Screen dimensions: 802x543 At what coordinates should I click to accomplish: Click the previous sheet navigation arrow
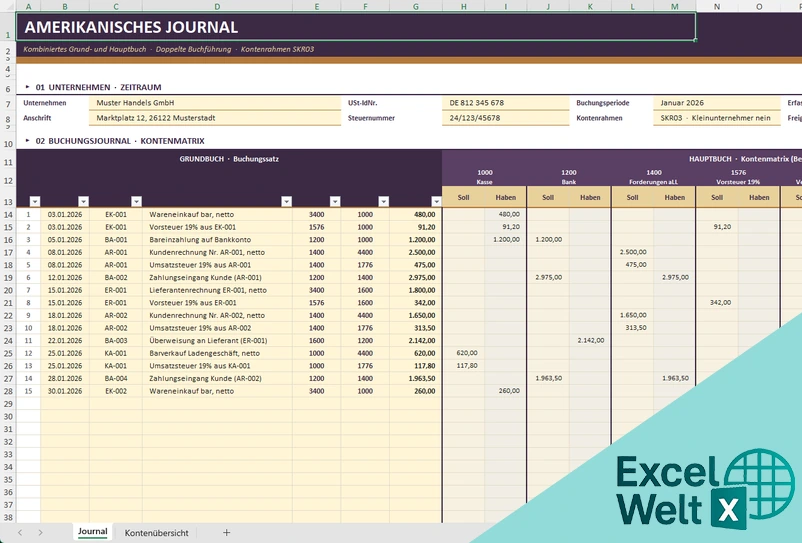[20, 533]
